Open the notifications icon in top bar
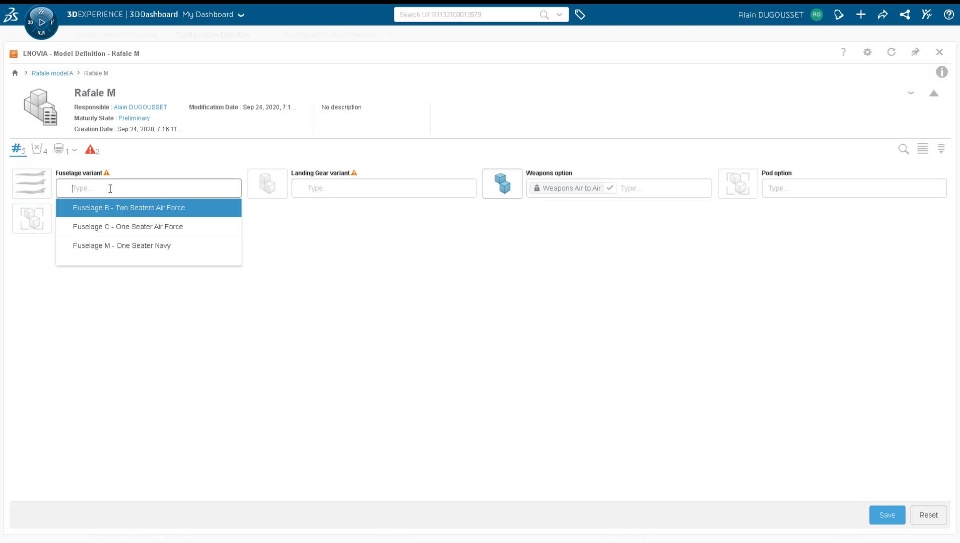The width and height of the screenshot is (960, 543). click(839, 15)
